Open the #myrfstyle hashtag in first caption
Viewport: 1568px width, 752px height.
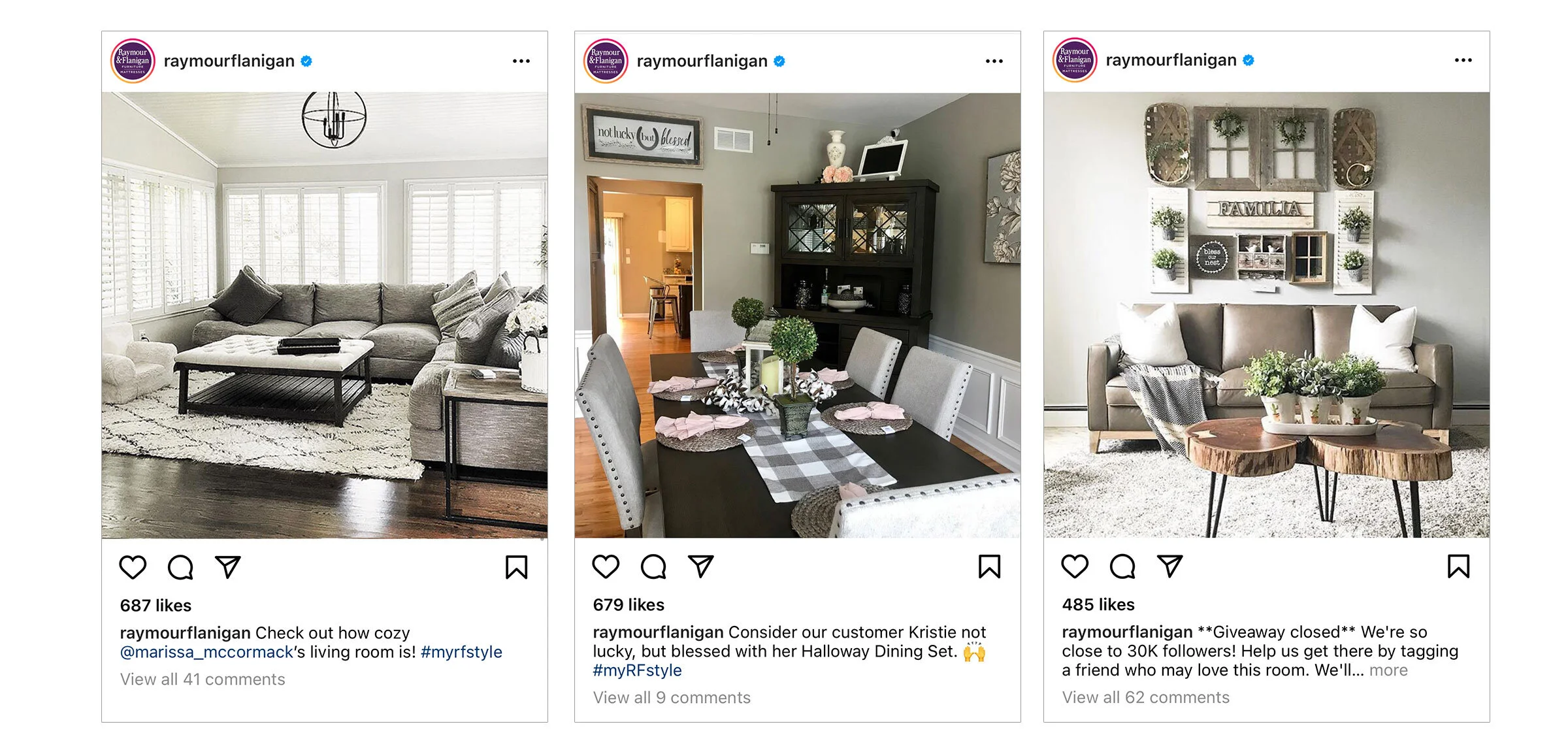coord(461,652)
